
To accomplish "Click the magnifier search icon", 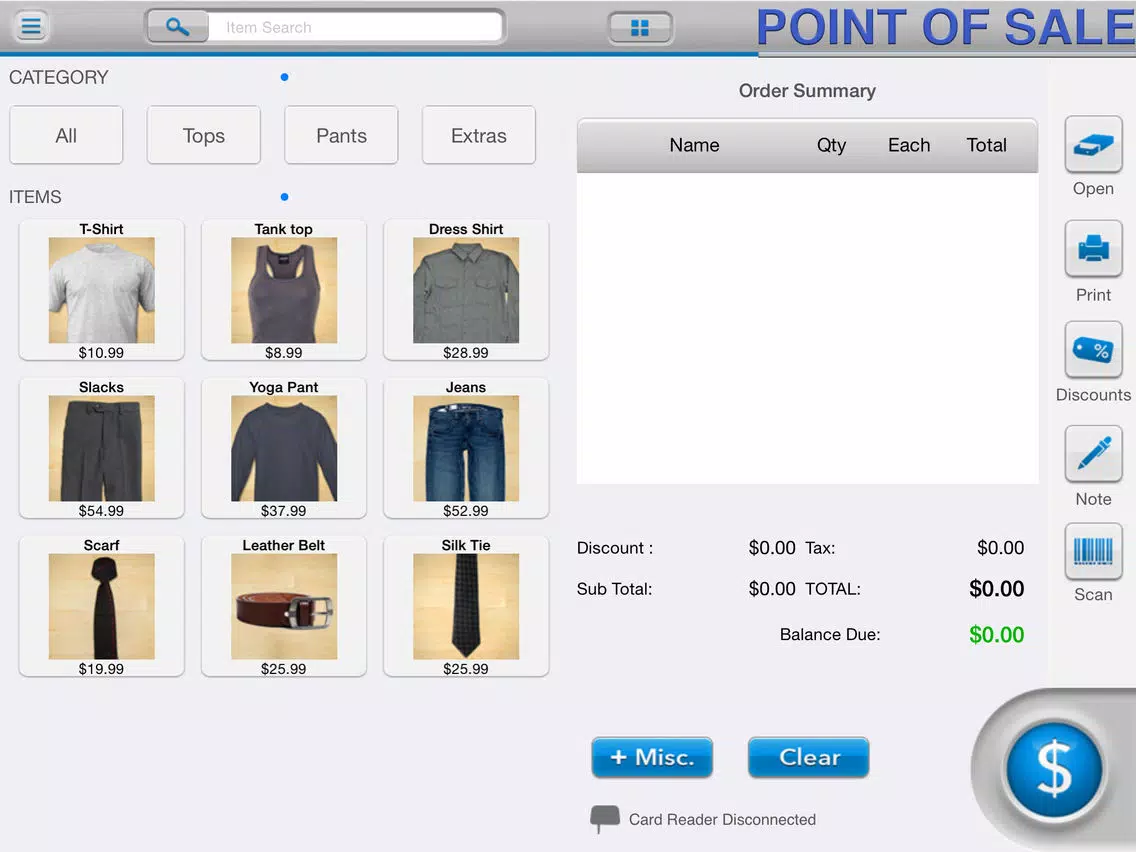I will point(178,28).
